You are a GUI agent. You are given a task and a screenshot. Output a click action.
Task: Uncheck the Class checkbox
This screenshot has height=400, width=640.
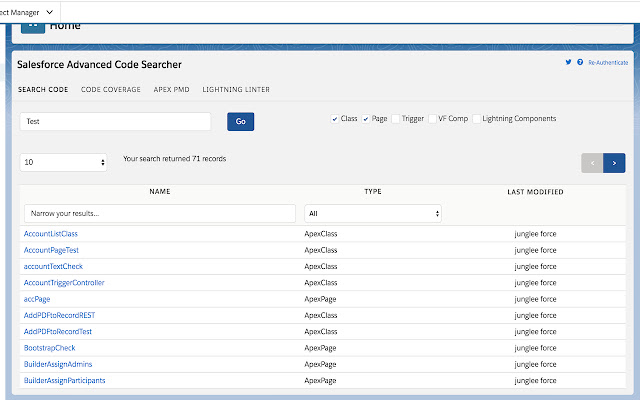335,119
